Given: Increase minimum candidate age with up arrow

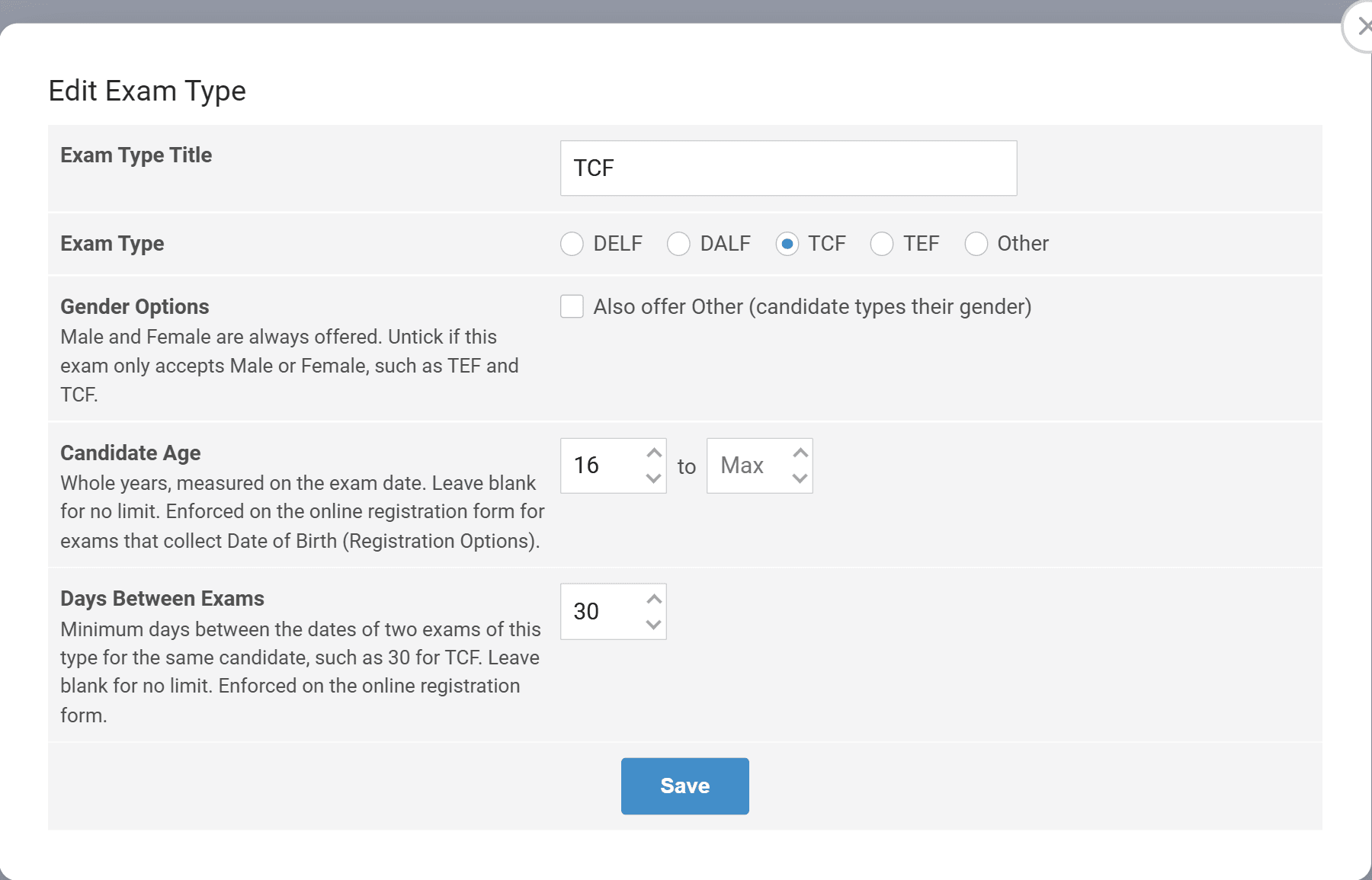Looking at the screenshot, I should (653, 453).
